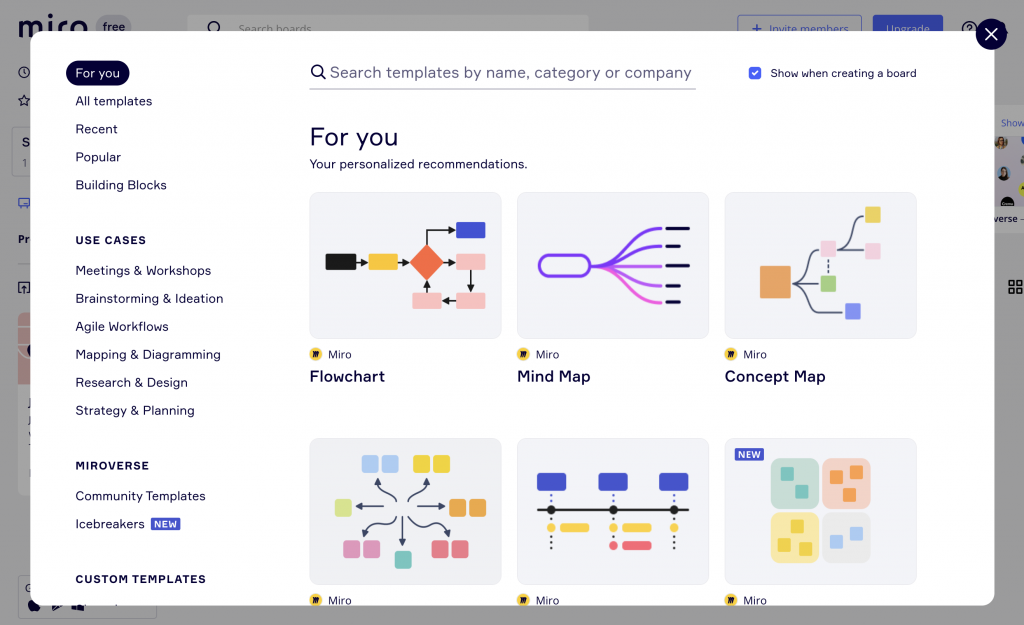The width and height of the screenshot is (1024, 625).
Task: Click the presentation icon in dashboard sidebar
Action: pyautogui.click(x=24, y=203)
